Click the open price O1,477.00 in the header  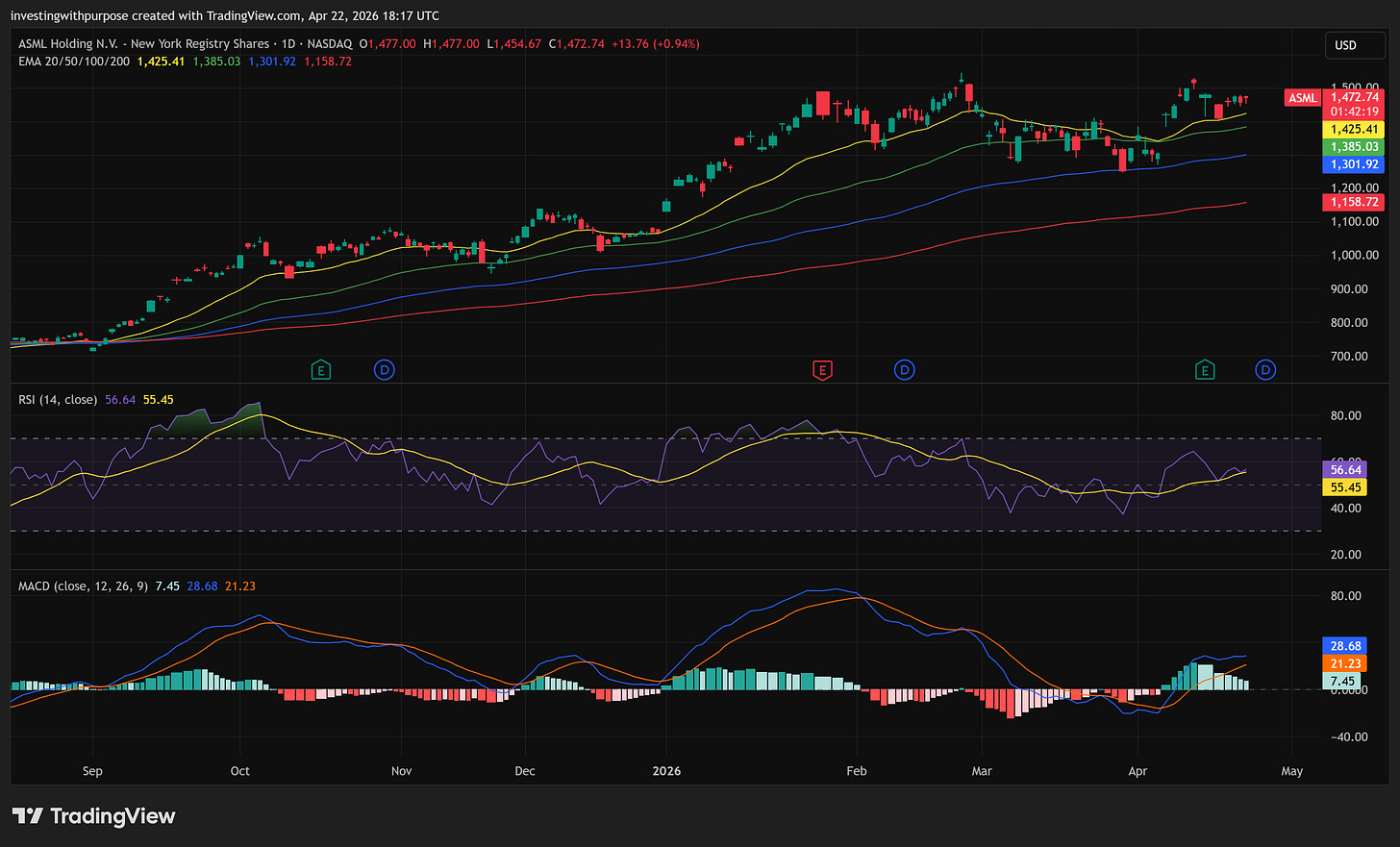click(387, 44)
